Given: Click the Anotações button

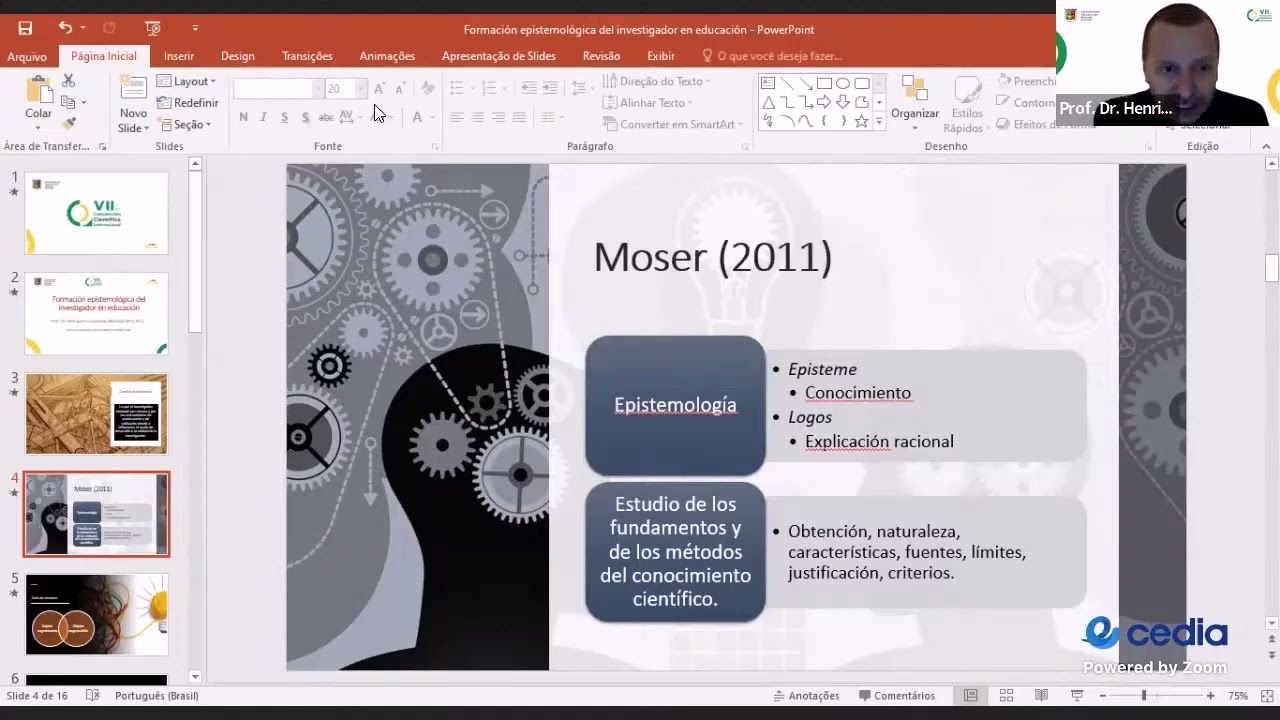Looking at the screenshot, I should (806, 695).
